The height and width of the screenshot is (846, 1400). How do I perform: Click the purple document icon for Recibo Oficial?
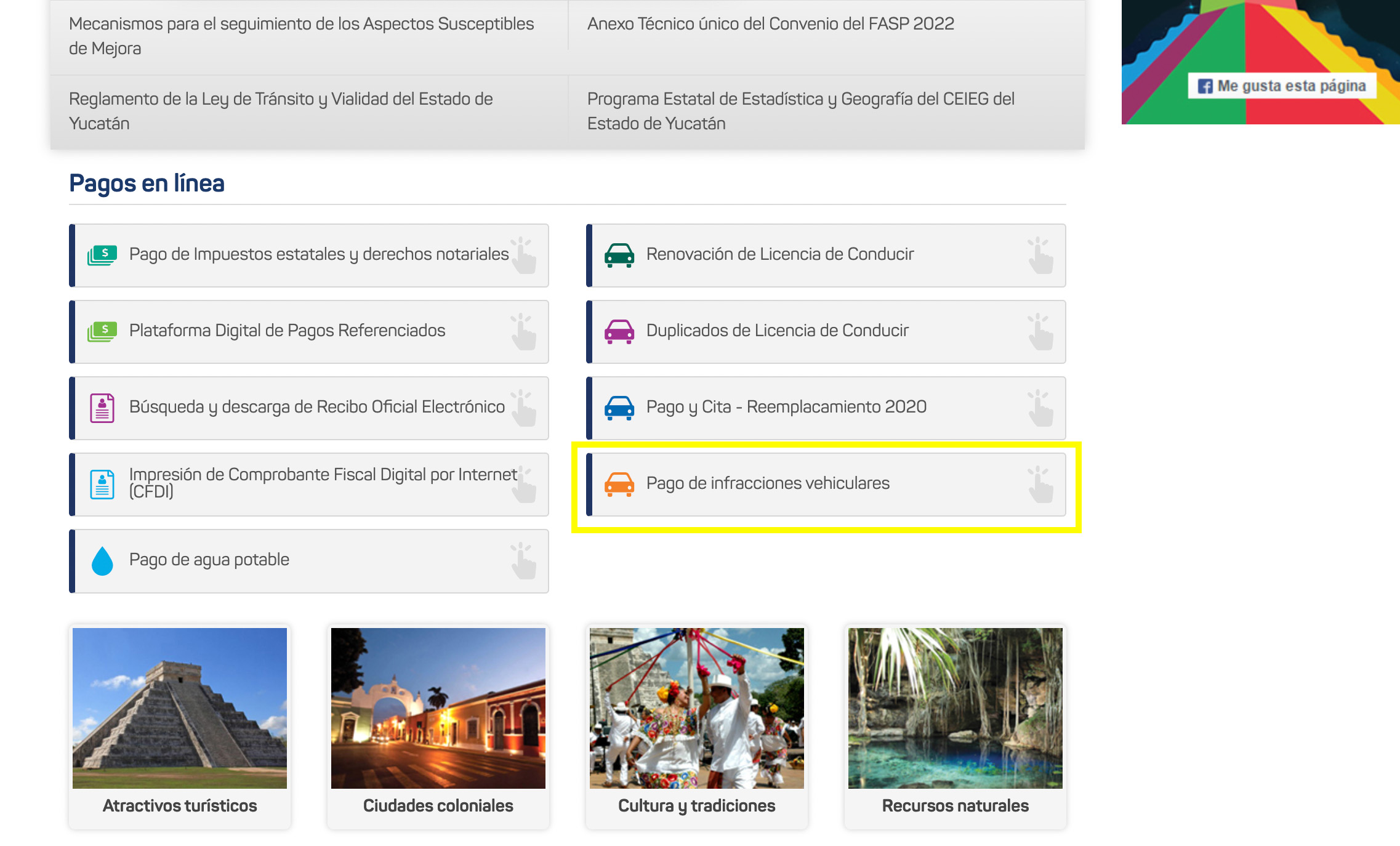click(x=102, y=408)
